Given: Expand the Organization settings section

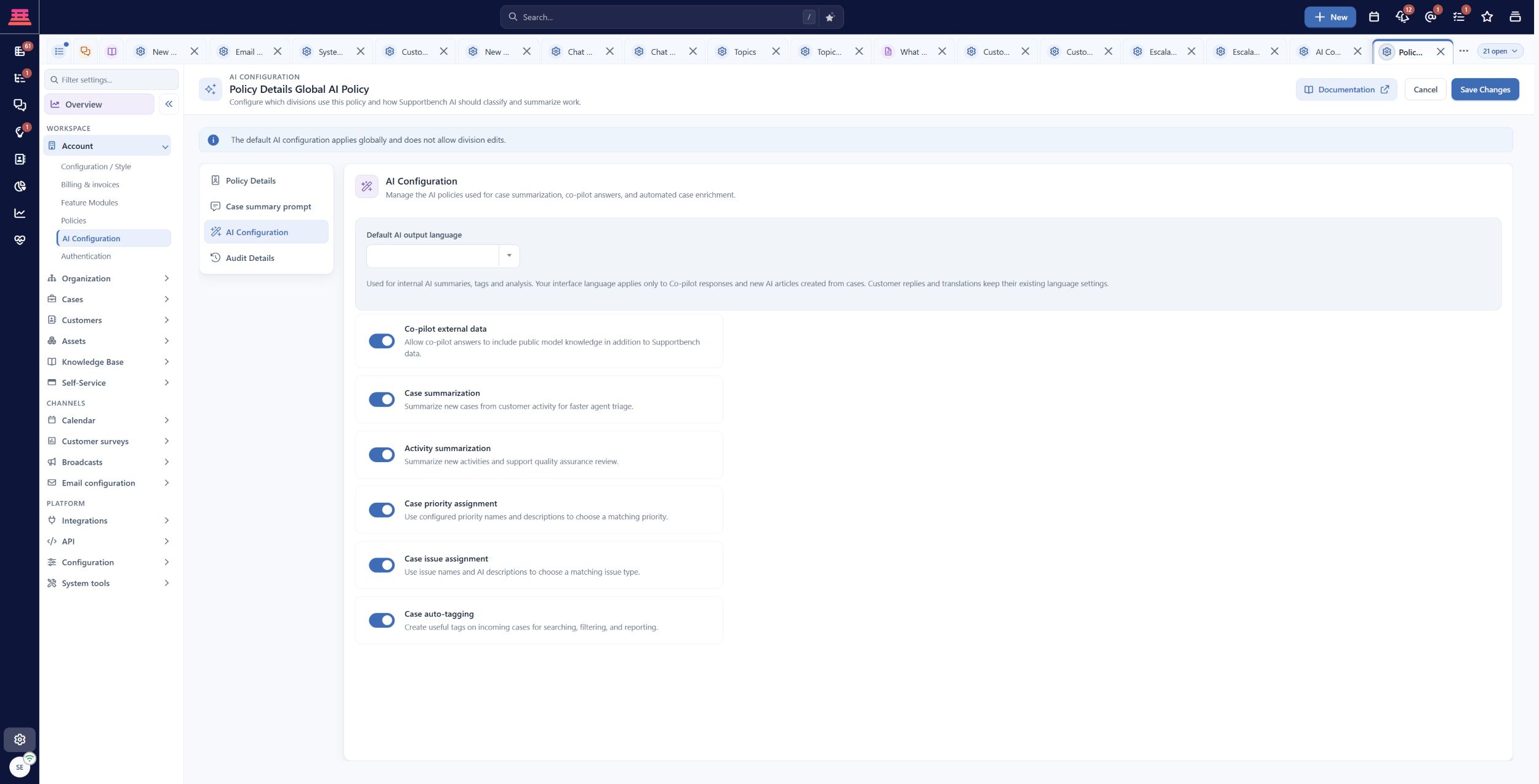Looking at the screenshot, I should click(108, 279).
